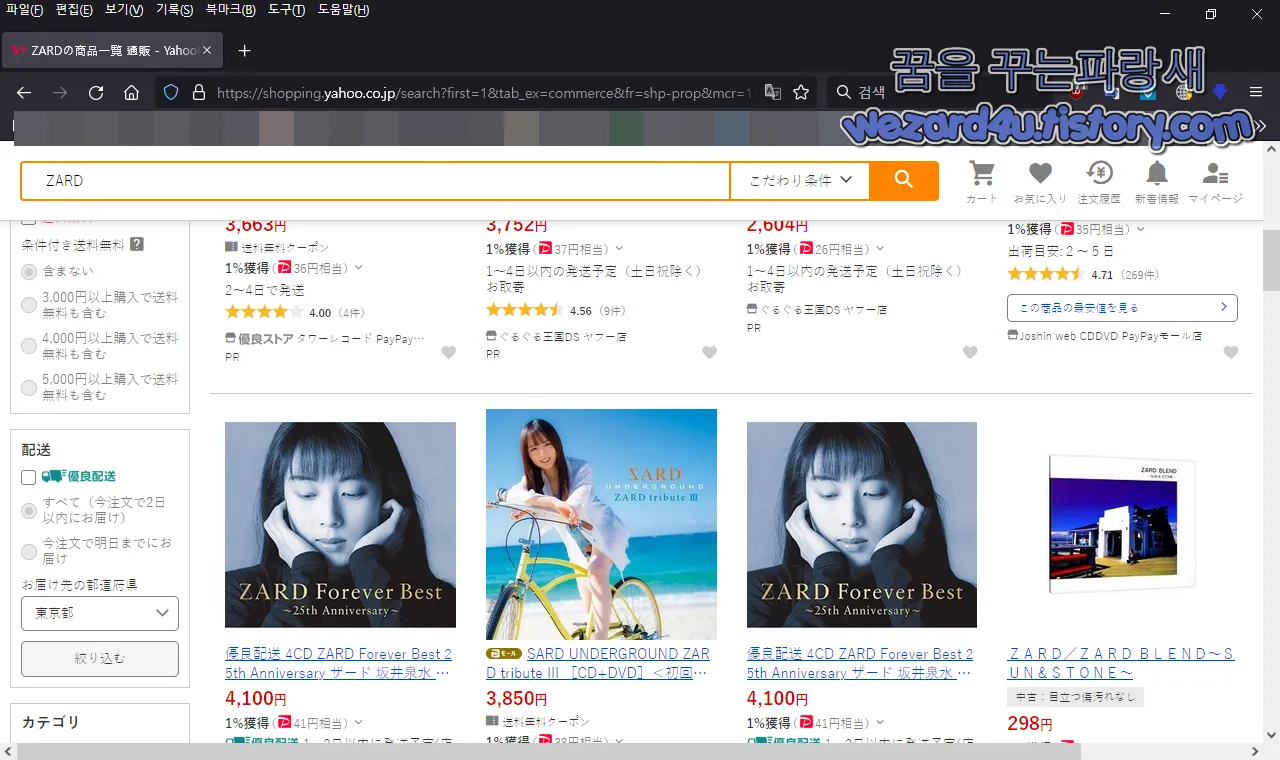Click the ZARD site search field
Image resolution: width=1280 pixels, height=760 pixels.
tap(376, 180)
